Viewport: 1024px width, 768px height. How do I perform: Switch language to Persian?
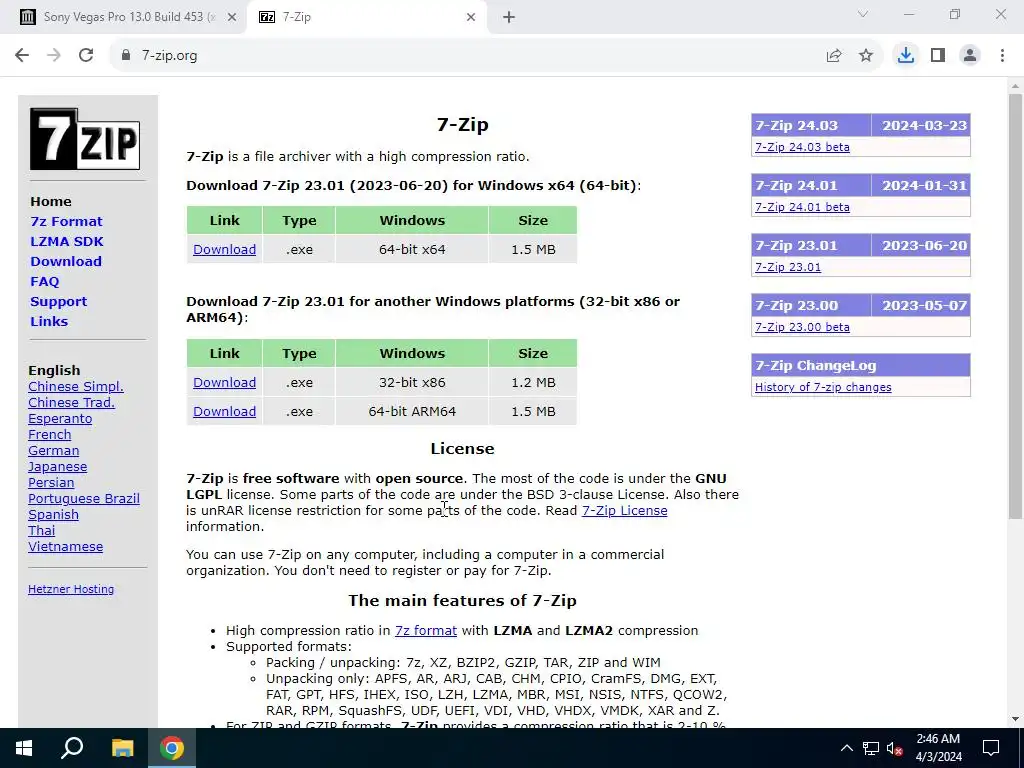51,483
